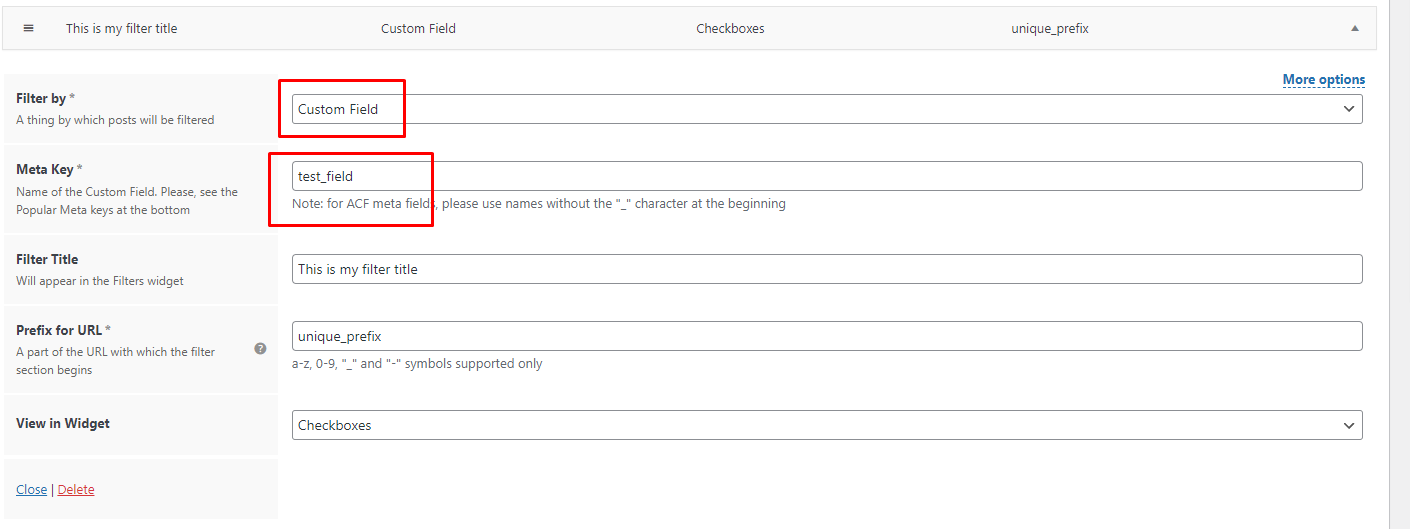Click the Prefix for URL help icon
Screen dimensions: 1410x529
[260, 349]
